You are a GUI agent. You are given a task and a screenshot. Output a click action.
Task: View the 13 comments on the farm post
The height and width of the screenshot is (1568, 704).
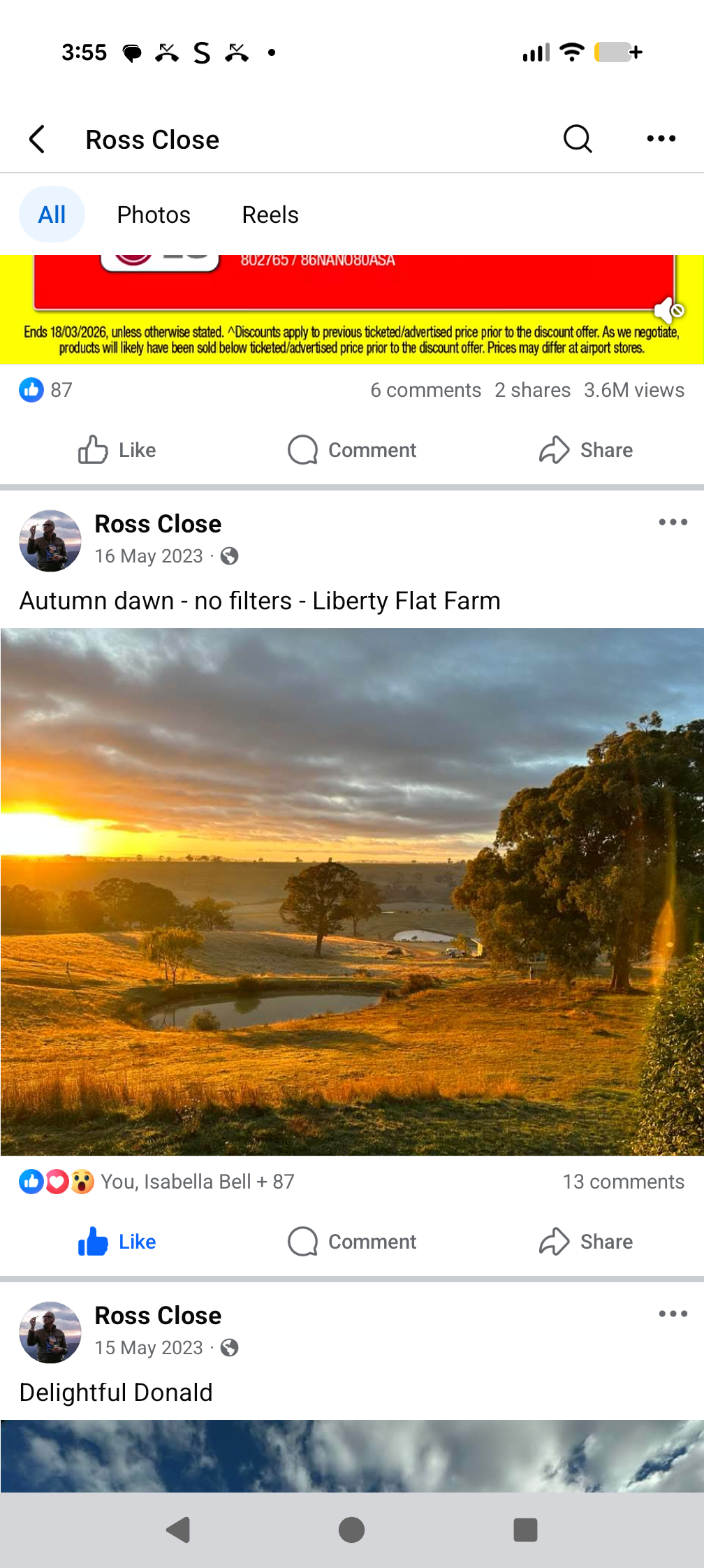(623, 1182)
